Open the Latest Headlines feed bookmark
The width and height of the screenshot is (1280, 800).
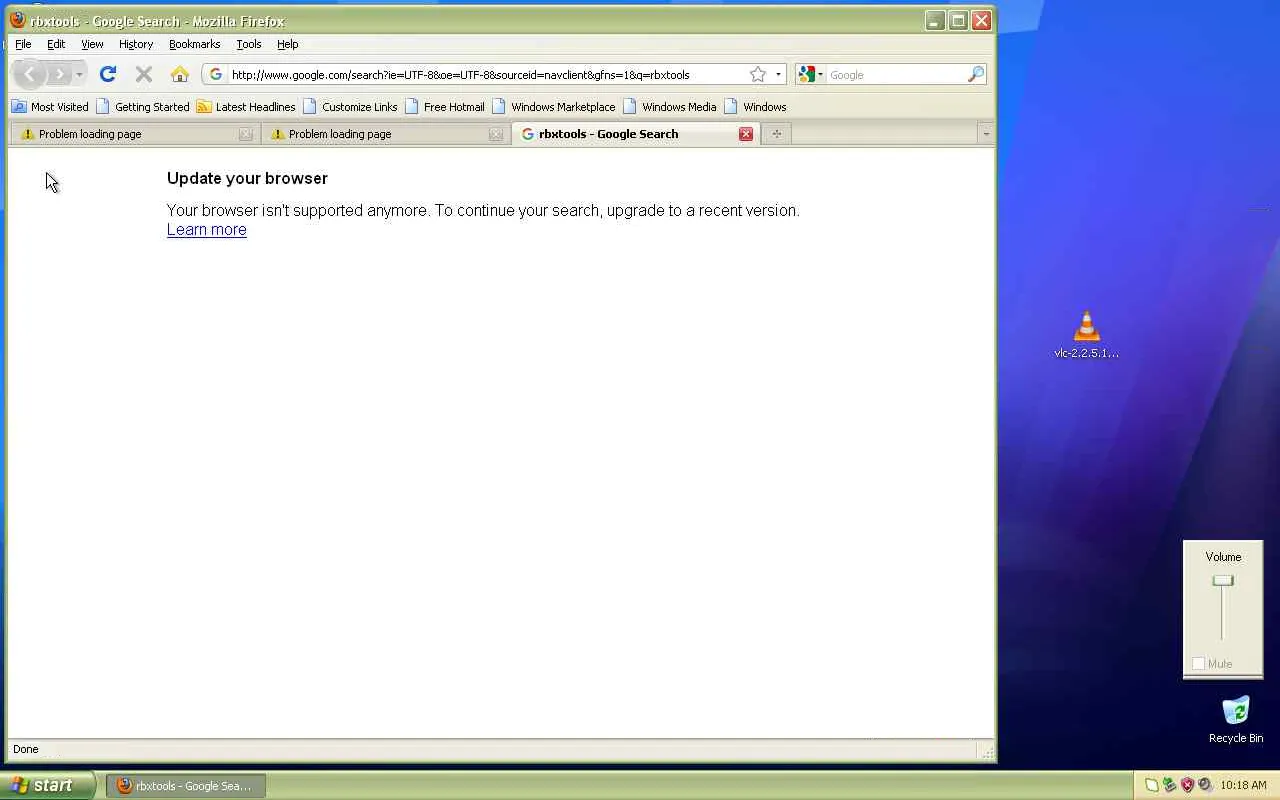246,107
